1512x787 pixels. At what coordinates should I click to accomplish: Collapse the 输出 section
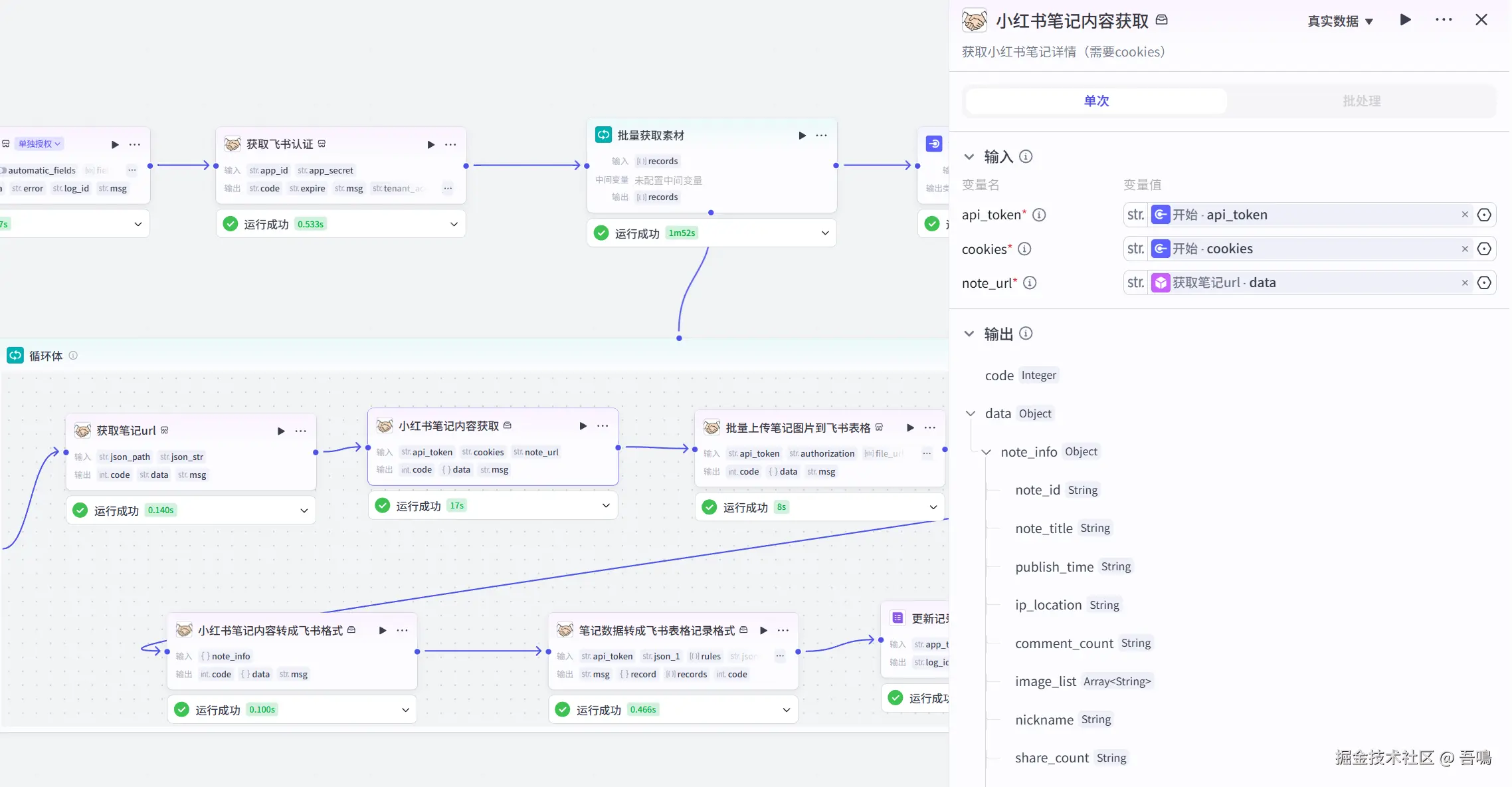[x=969, y=334]
